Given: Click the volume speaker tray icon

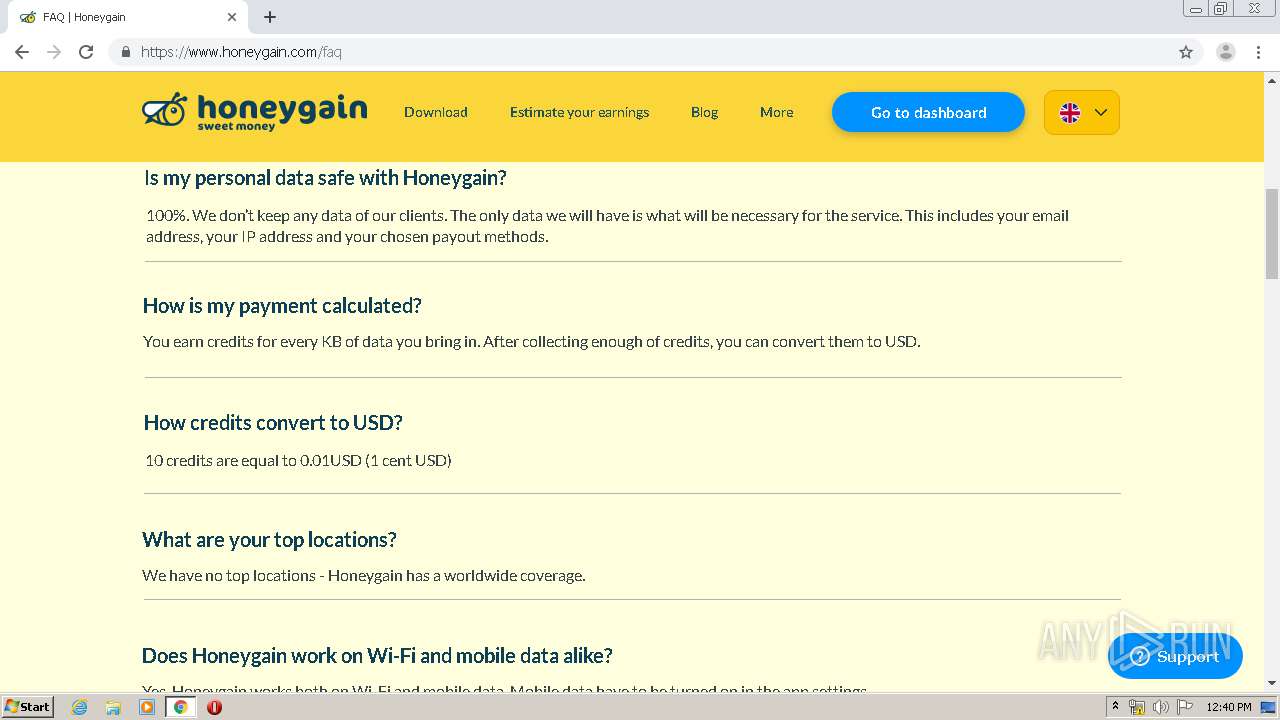Looking at the screenshot, I should tap(1160, 707).
